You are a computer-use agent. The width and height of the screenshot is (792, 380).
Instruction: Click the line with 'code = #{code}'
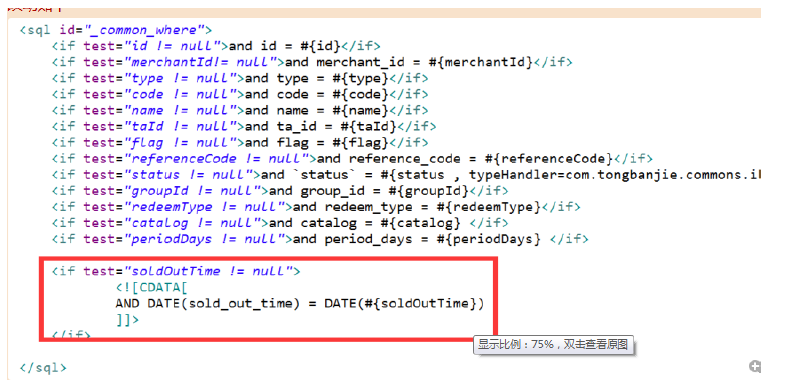coord(239,94)
